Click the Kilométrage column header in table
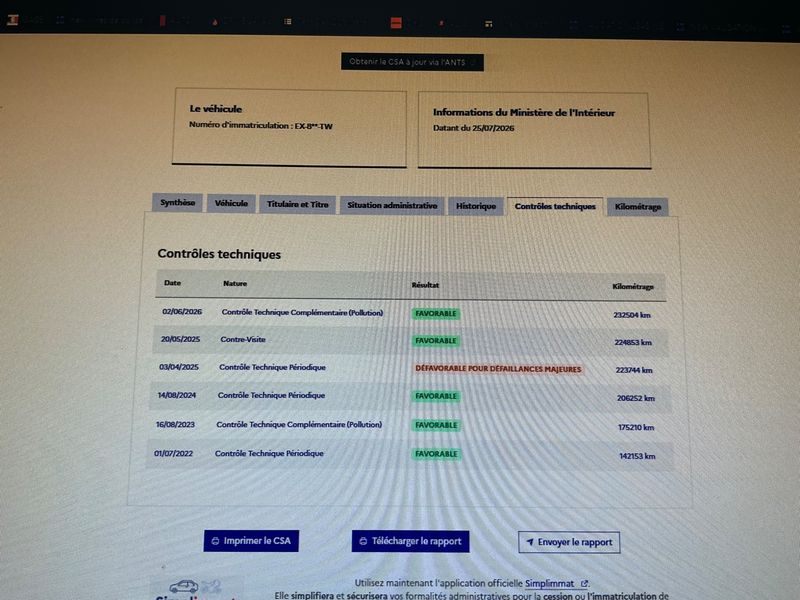Image resolution: width=800 pixels, height=600 pixels. (633, 287)
